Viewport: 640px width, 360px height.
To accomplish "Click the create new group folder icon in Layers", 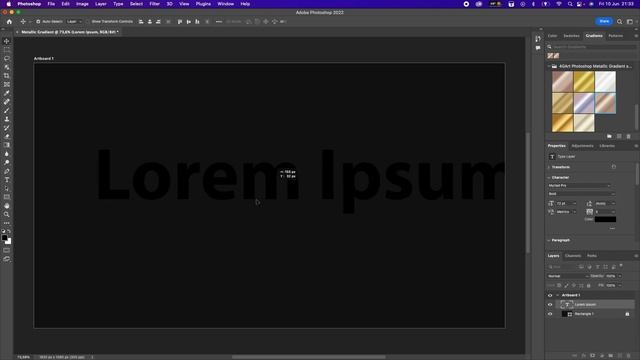I will coord(611,356).
